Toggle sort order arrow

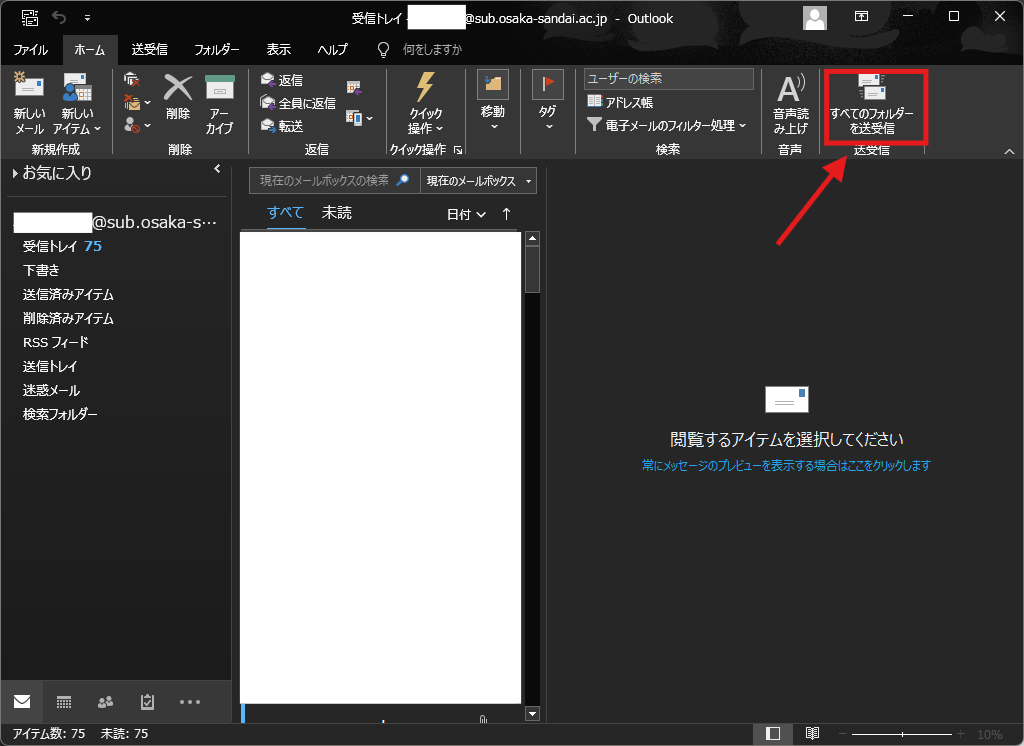coord(506,214)
